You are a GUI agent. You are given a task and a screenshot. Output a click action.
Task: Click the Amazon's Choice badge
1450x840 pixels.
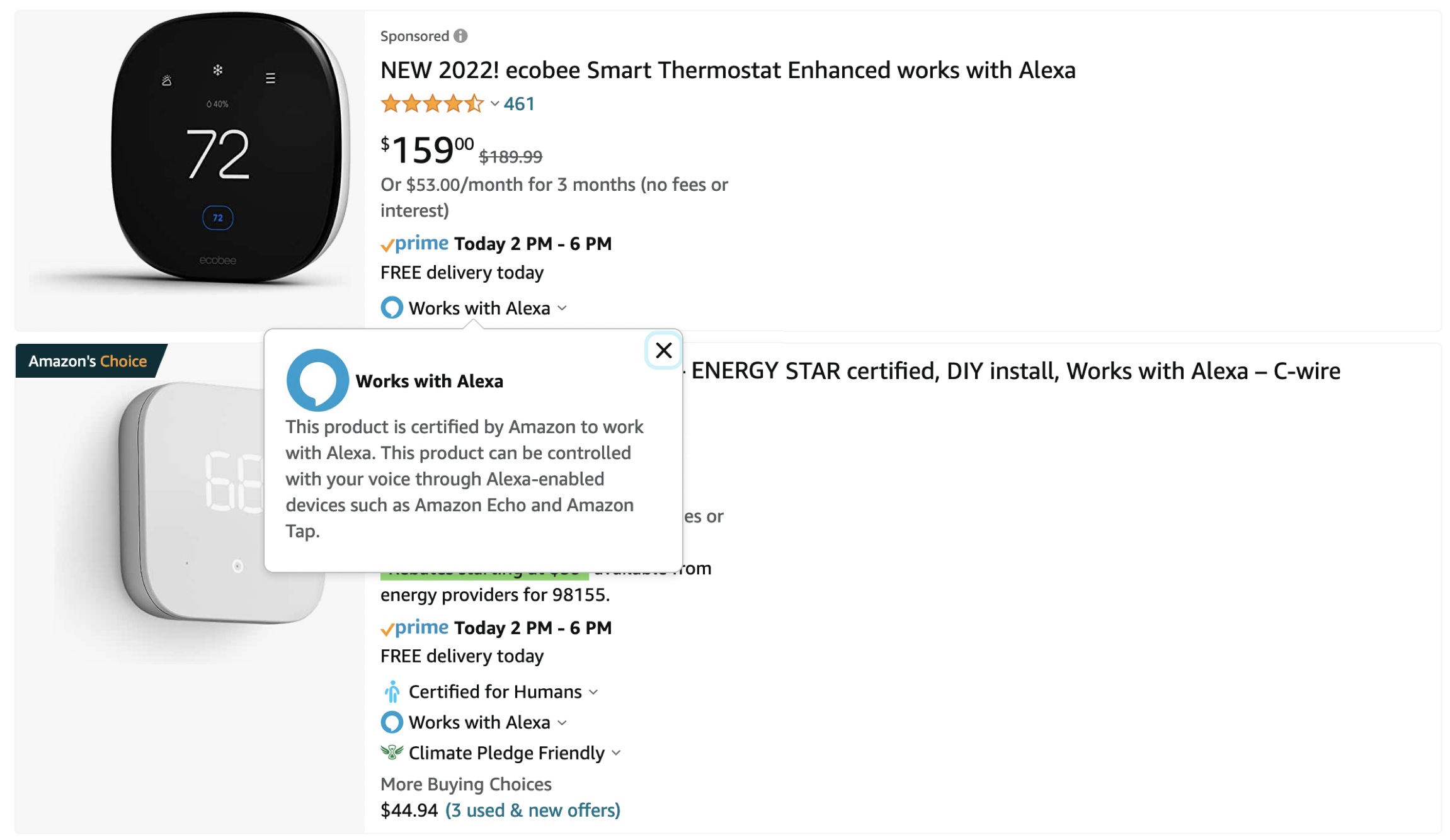(x=88, y=361)
